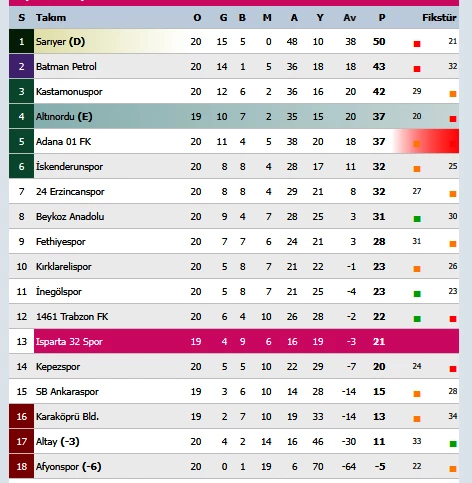The width and height of the screenshot is (472, 483).
Task: Open fixture week 29 in Kastamonuspor row
Action: 417,91
